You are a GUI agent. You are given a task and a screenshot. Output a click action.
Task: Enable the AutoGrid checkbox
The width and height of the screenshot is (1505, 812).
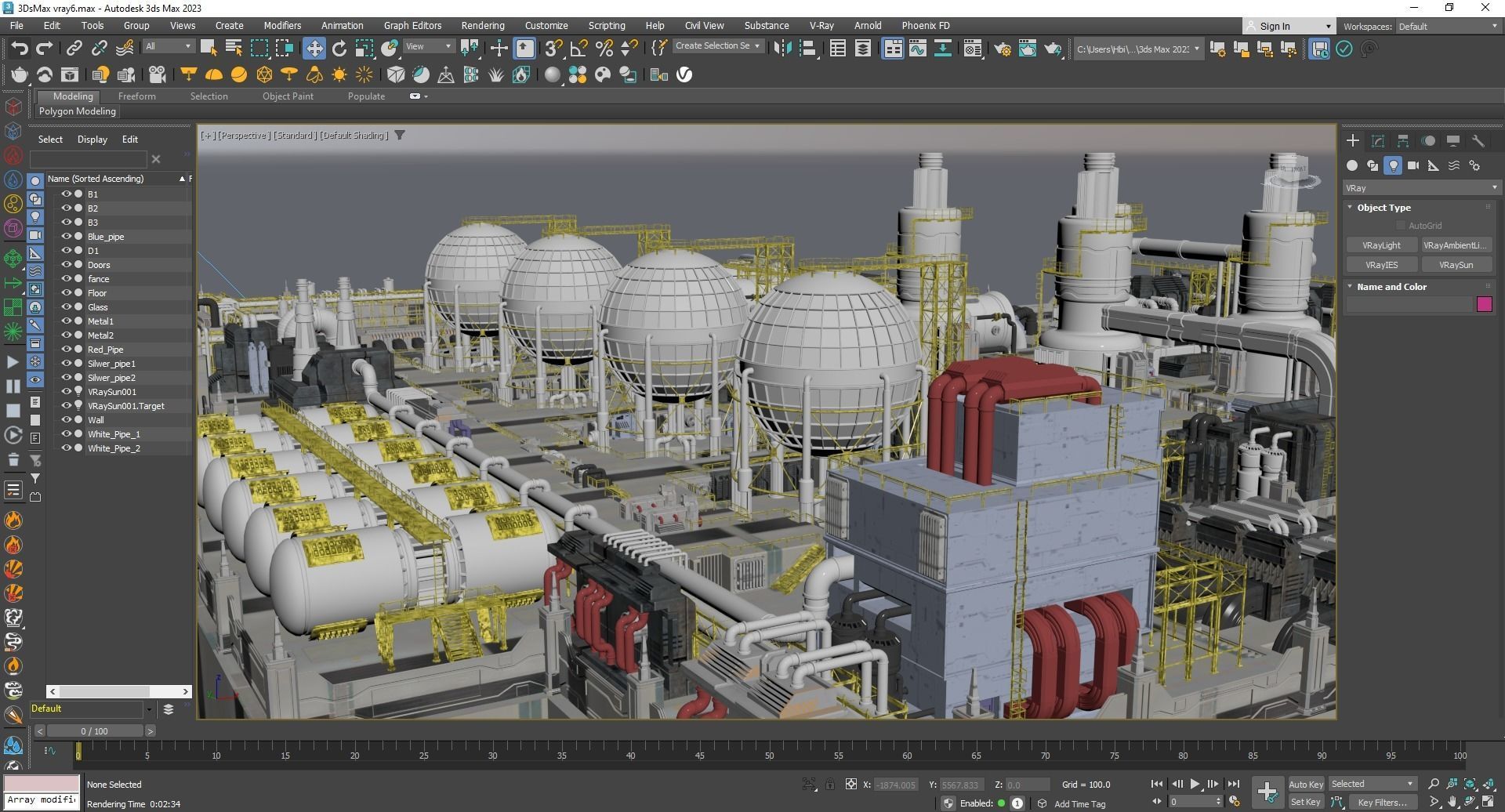[x=1401, y=226]
